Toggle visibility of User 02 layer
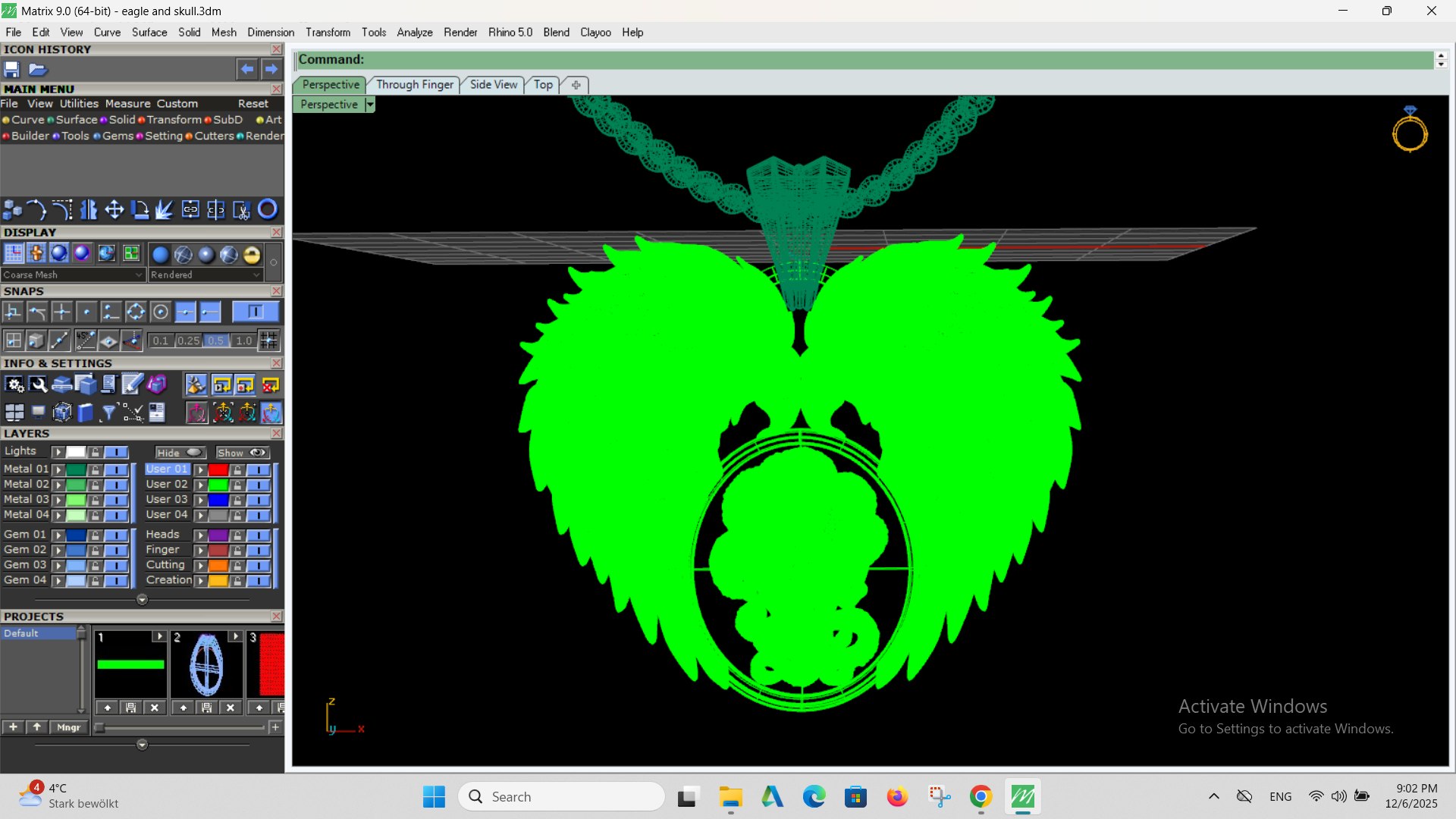Viewport: 1456px width, 819px height. click(x=258, y=485)
